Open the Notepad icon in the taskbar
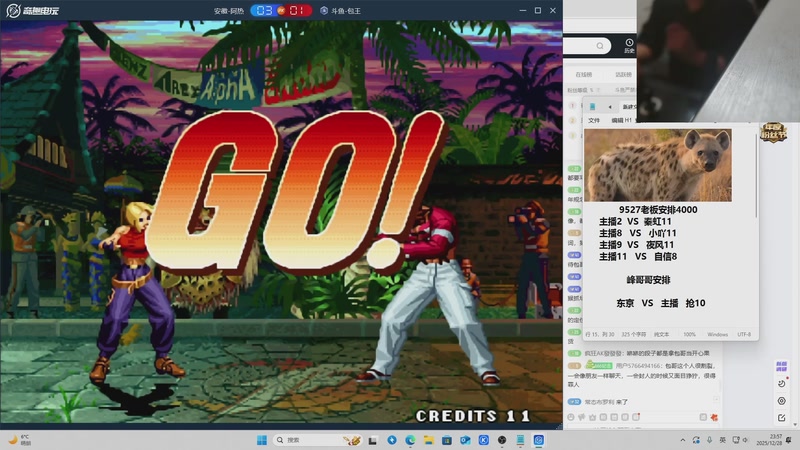800x450 pixels. click(x=520, y=440)
